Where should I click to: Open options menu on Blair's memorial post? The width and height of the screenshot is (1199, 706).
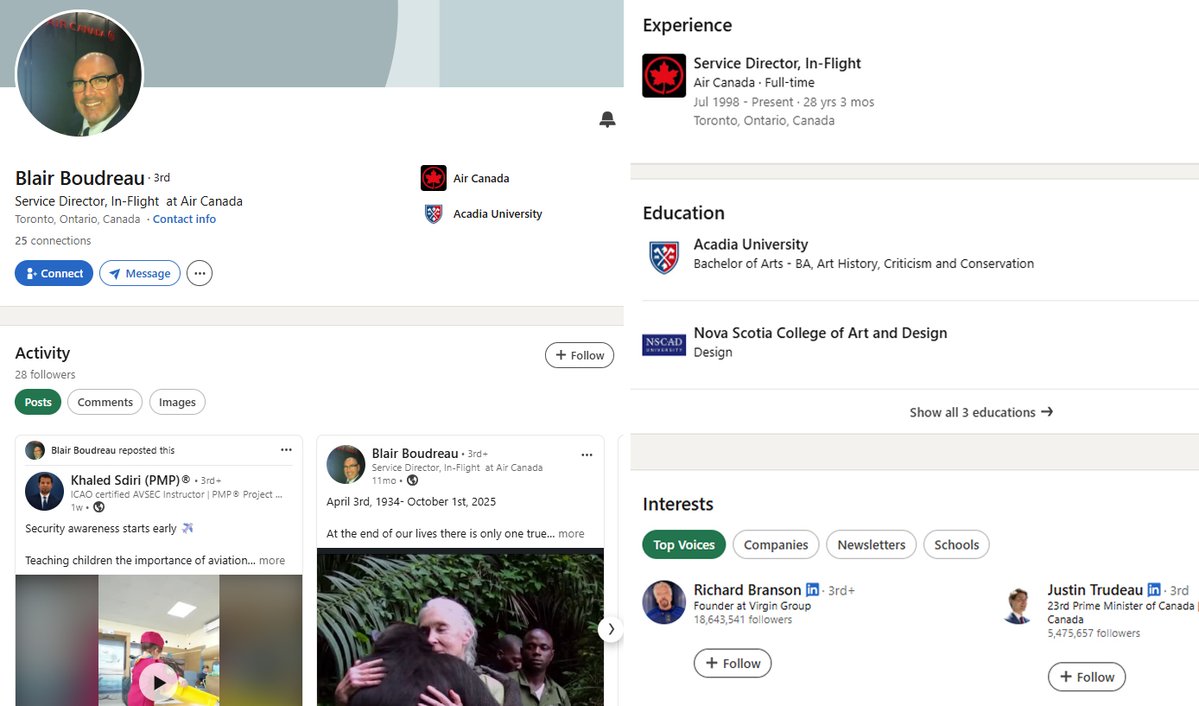587,454
